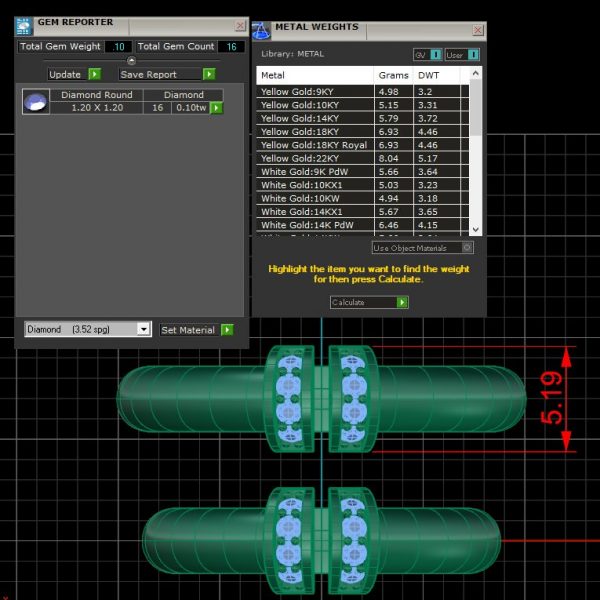The height and width of the screenshot is (600, 600).
Task: Select the Yellow Gold:22KY row
Action: click(x=362, y=158)
